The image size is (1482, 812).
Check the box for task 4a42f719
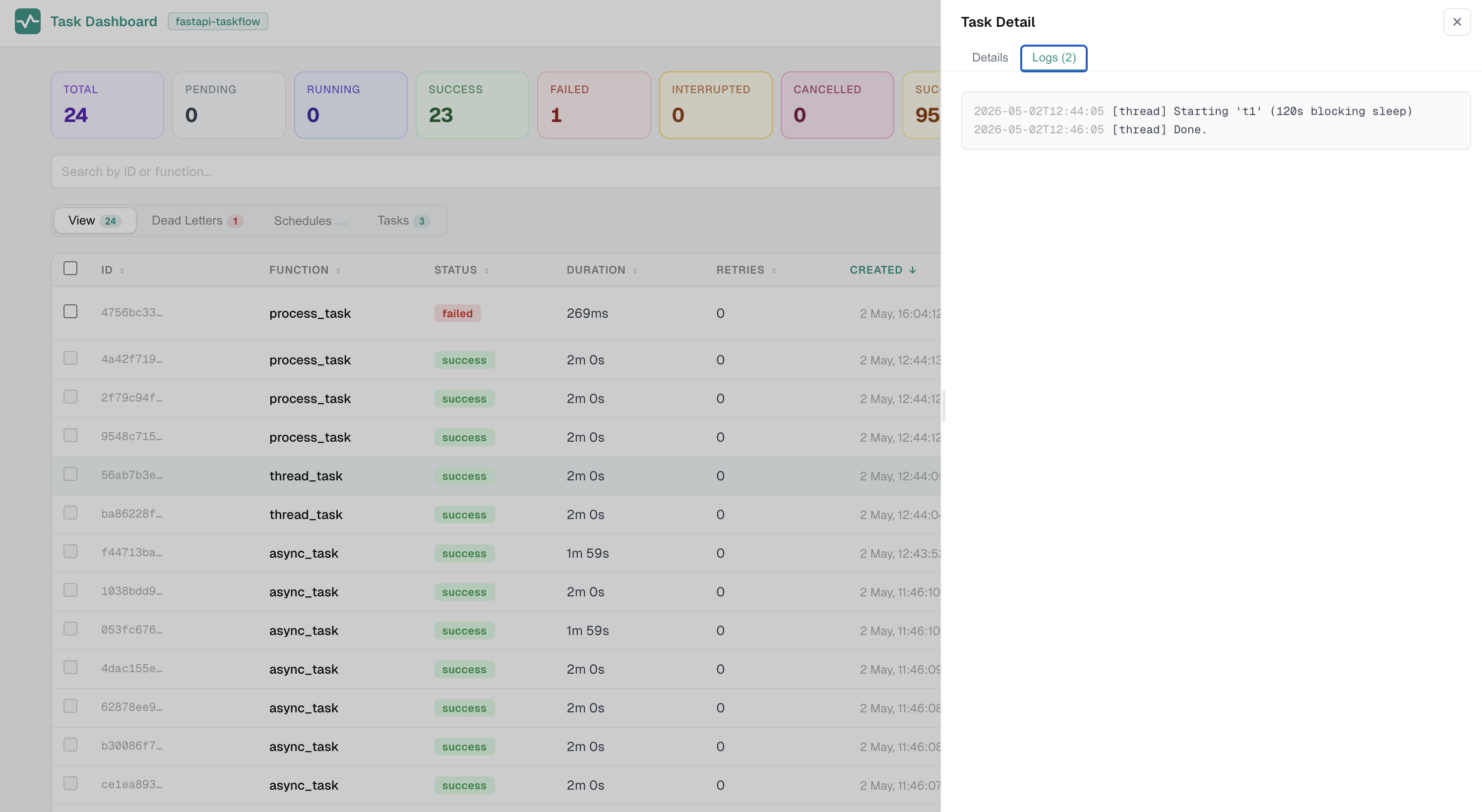click(x=70, y=358)
